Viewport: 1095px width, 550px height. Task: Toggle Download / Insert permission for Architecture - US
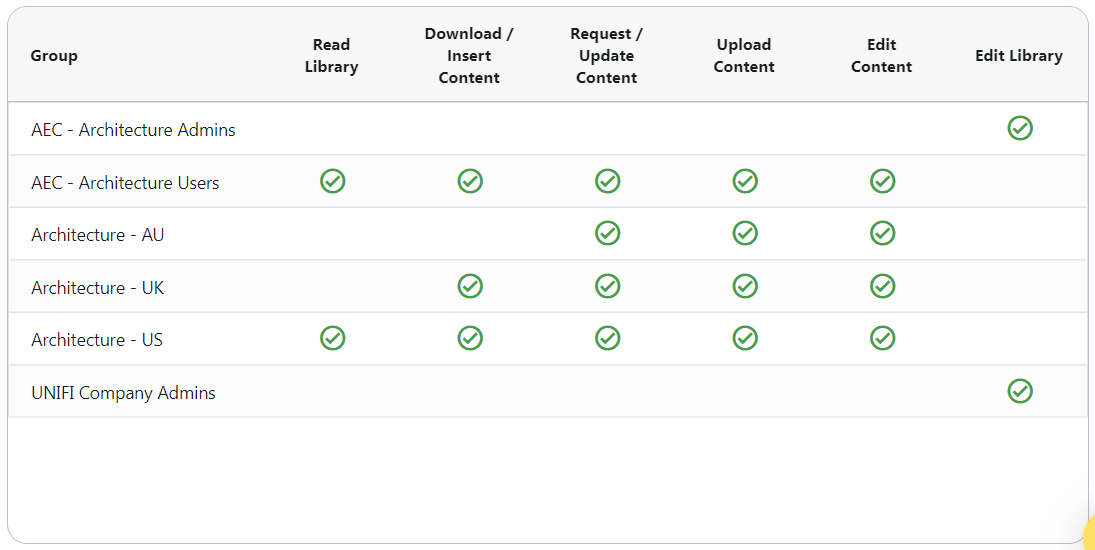[x=470, y=338]
